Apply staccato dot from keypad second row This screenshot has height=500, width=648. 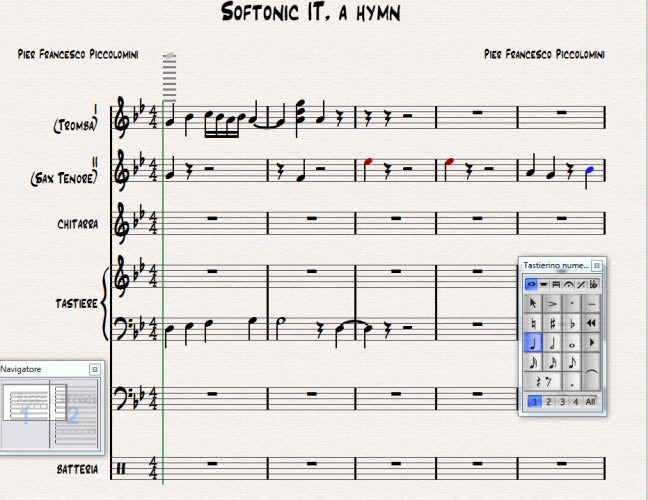(572, 304)
